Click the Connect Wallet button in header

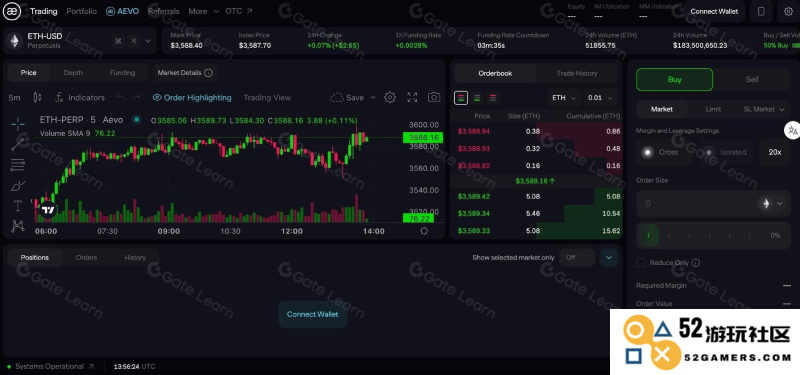click(x=714, y=11)
